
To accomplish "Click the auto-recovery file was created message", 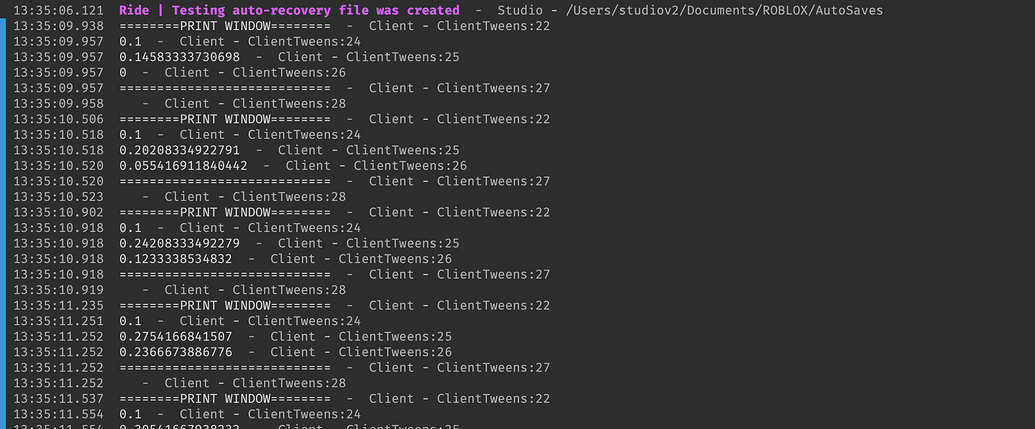I will [289, 10].
